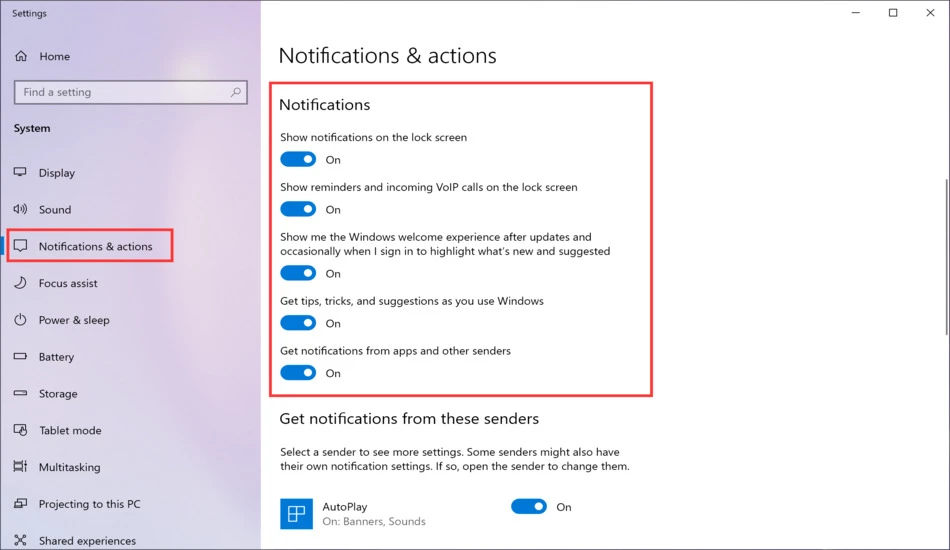Viewport: 950px width, 550px height.
Task: Click the Notifications & actions speech bubble icon
Action: [21, 246]
